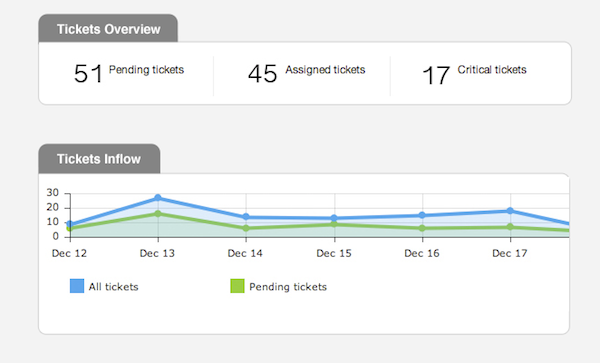
Task: Click the green Pending tickets legend swatch
Action: (237, 286)
